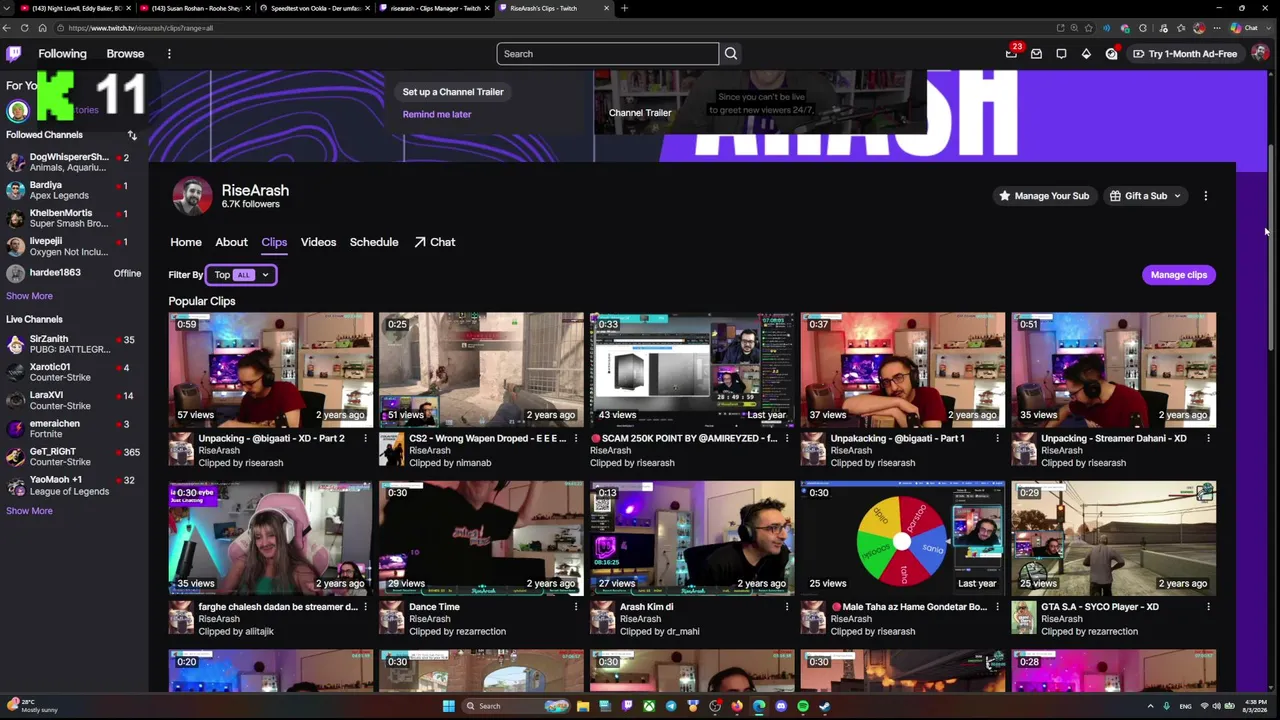This screenshot has height=720, width=1280.
Task: Open the Windows Start menu
Action: [x=449, y=706]
